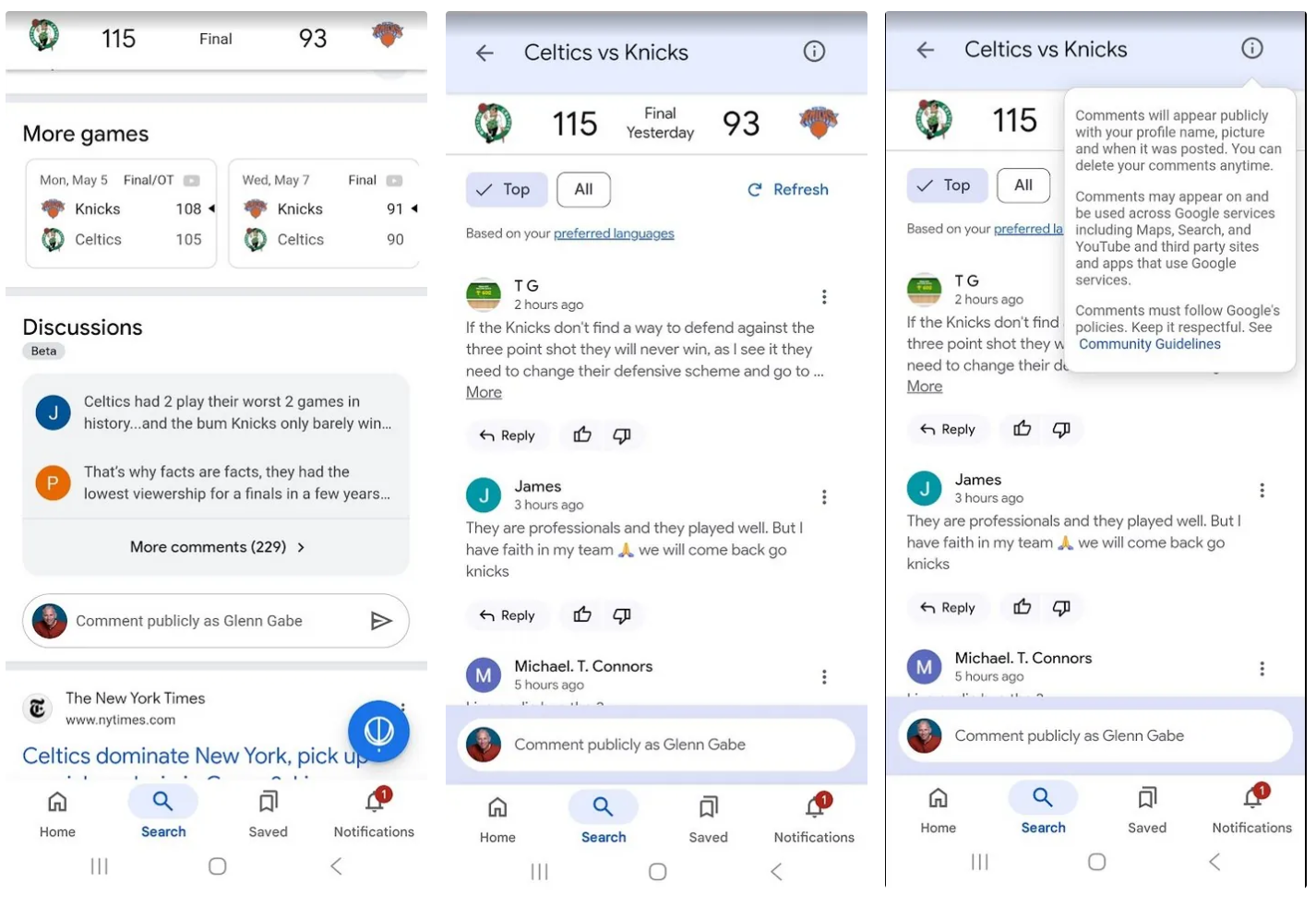The image size is (1316, 906).
Task: Go back using arrow in middle screen header
Action: [485, 54]
